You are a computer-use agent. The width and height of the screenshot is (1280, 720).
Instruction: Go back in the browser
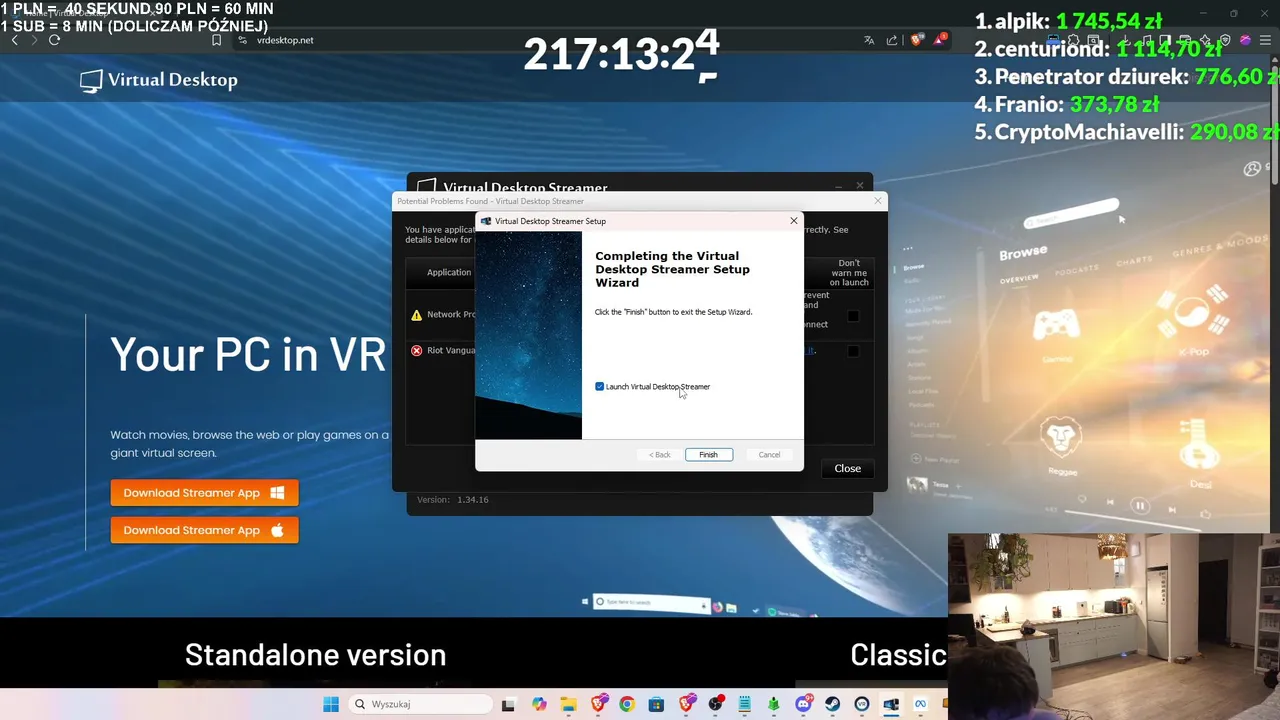[14, 40]
